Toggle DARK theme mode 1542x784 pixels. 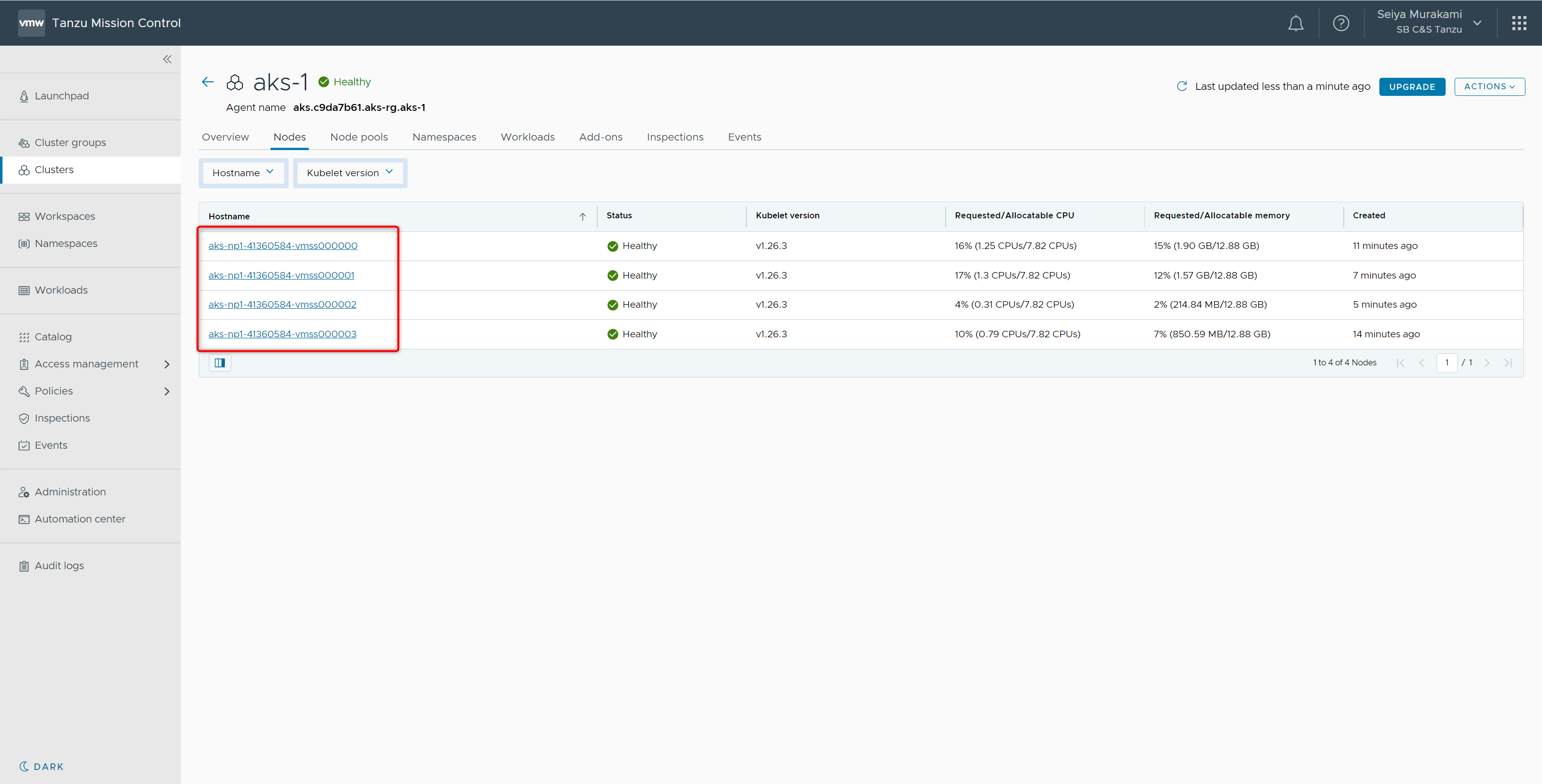click(x=41, y=766)
